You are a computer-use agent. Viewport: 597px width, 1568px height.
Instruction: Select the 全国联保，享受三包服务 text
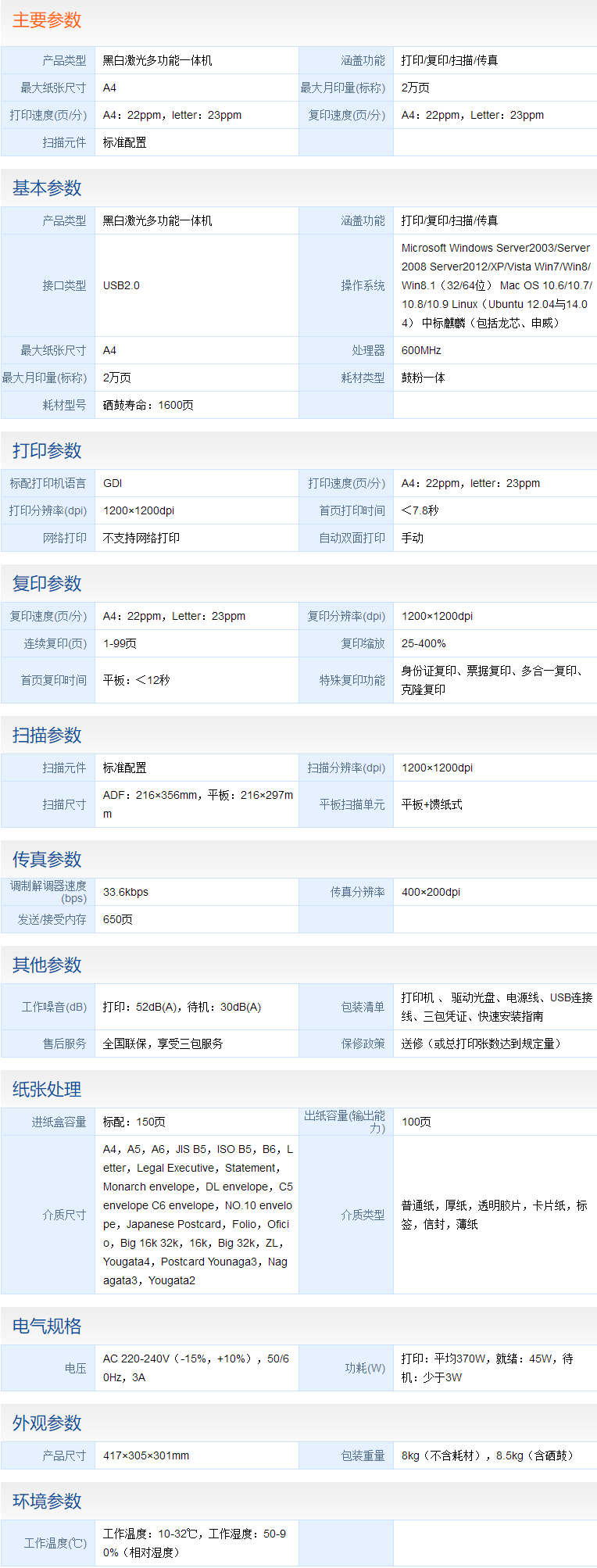[163, 1044]
